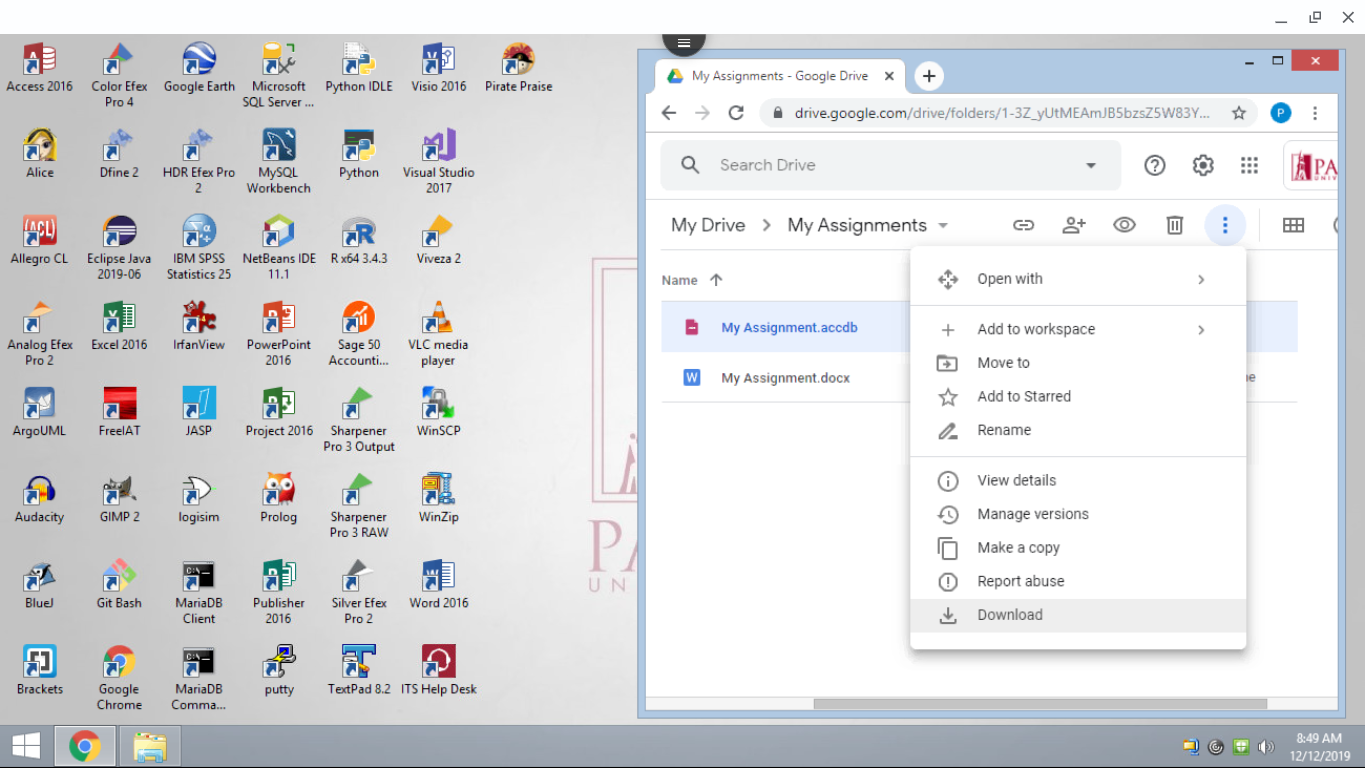The image size is (1365, 768).
Task: Open VLC media player icon
Action: point(439,333)
